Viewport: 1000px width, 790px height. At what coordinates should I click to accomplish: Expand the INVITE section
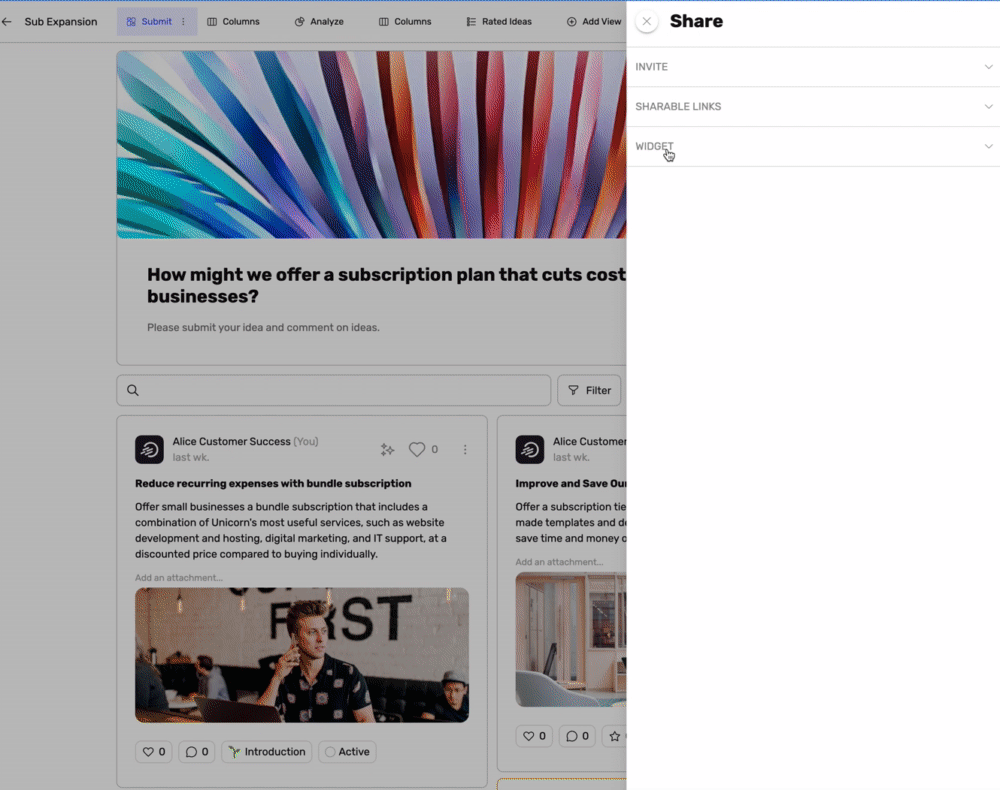click(x=813, y=67)
